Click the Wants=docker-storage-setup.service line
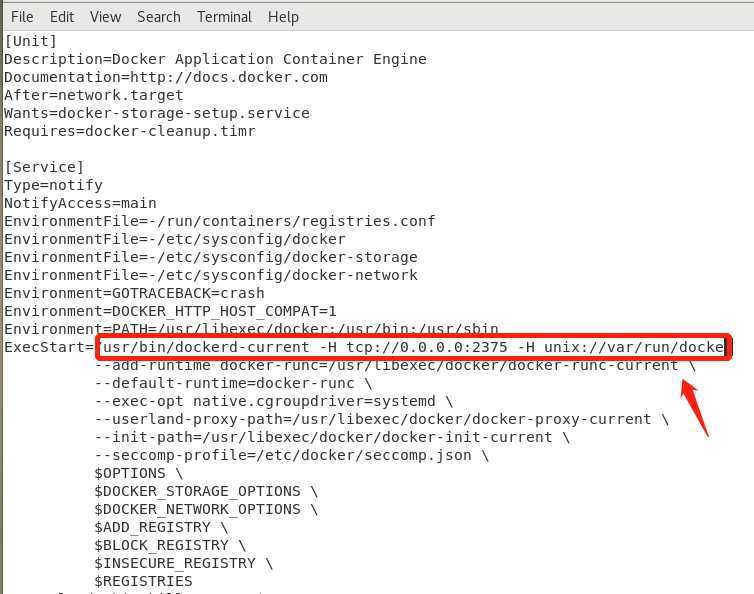This screenshot has width=754, height=594. (157, 114)
